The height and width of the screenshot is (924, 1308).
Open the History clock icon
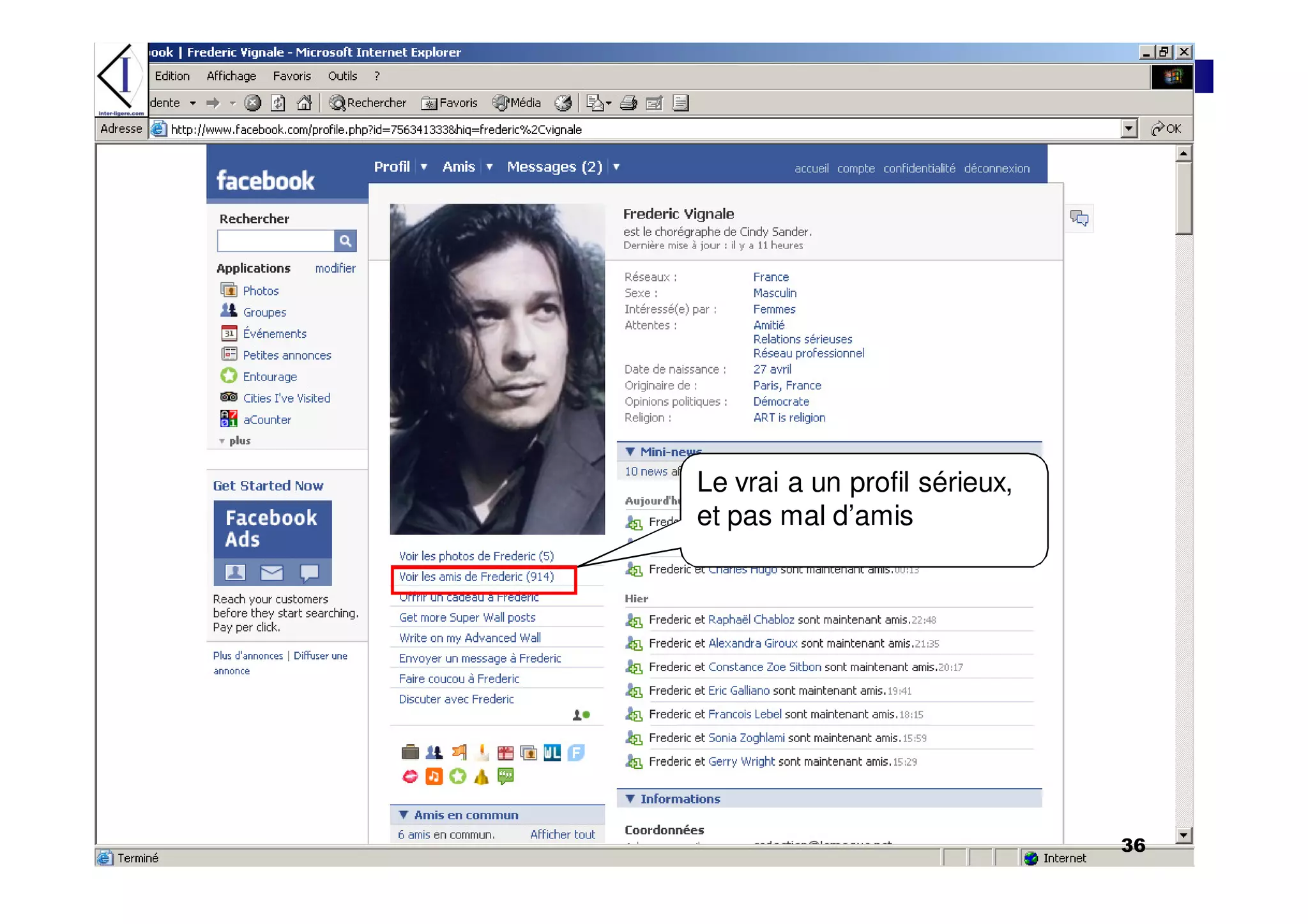[x=563, y=103]
